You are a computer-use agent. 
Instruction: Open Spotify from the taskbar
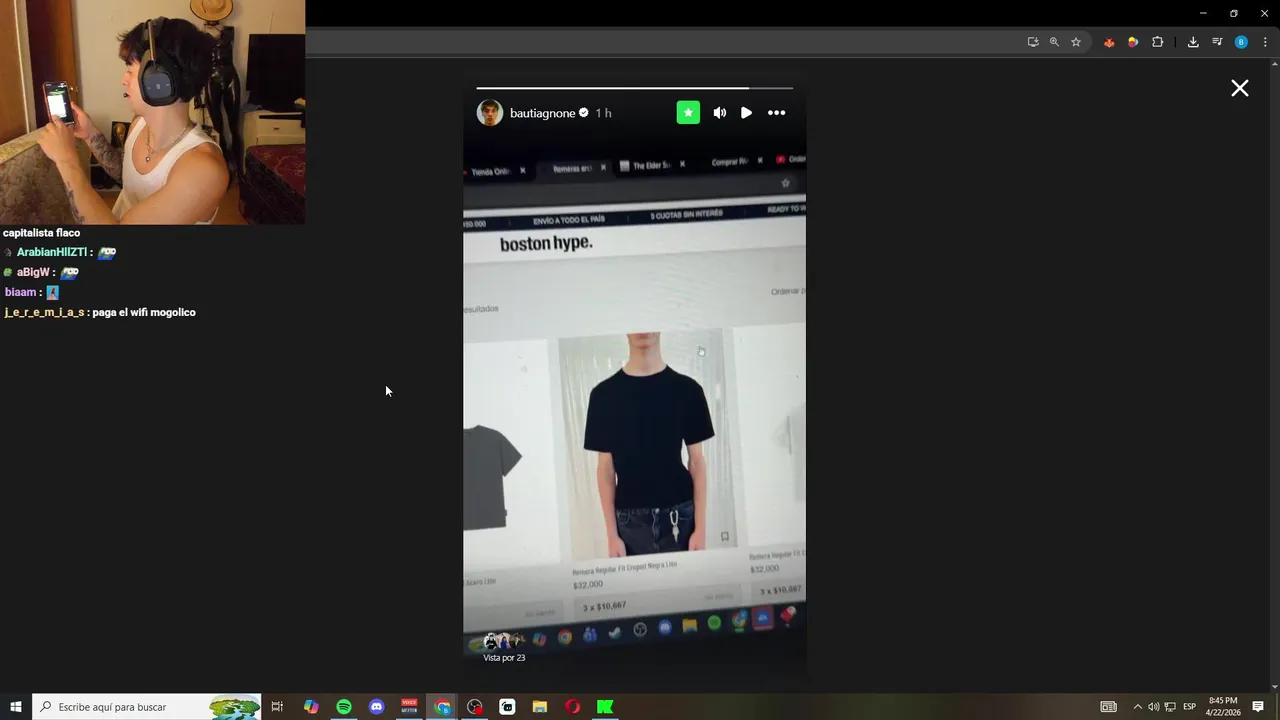point(344,707)
